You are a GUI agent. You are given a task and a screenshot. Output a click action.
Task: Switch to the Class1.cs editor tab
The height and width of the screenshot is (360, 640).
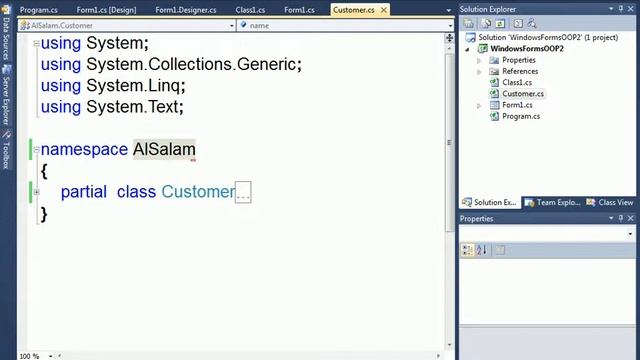(x=250, y=10)
